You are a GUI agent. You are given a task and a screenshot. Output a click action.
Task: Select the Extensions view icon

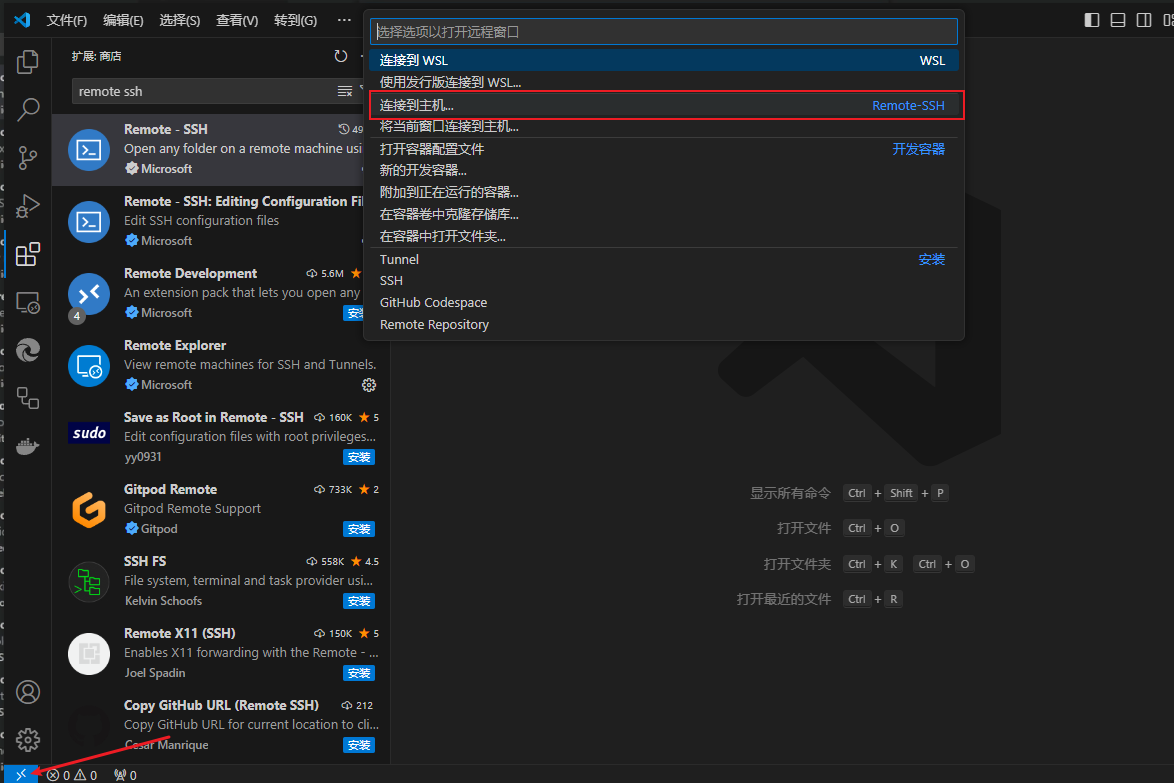(28, 255)
